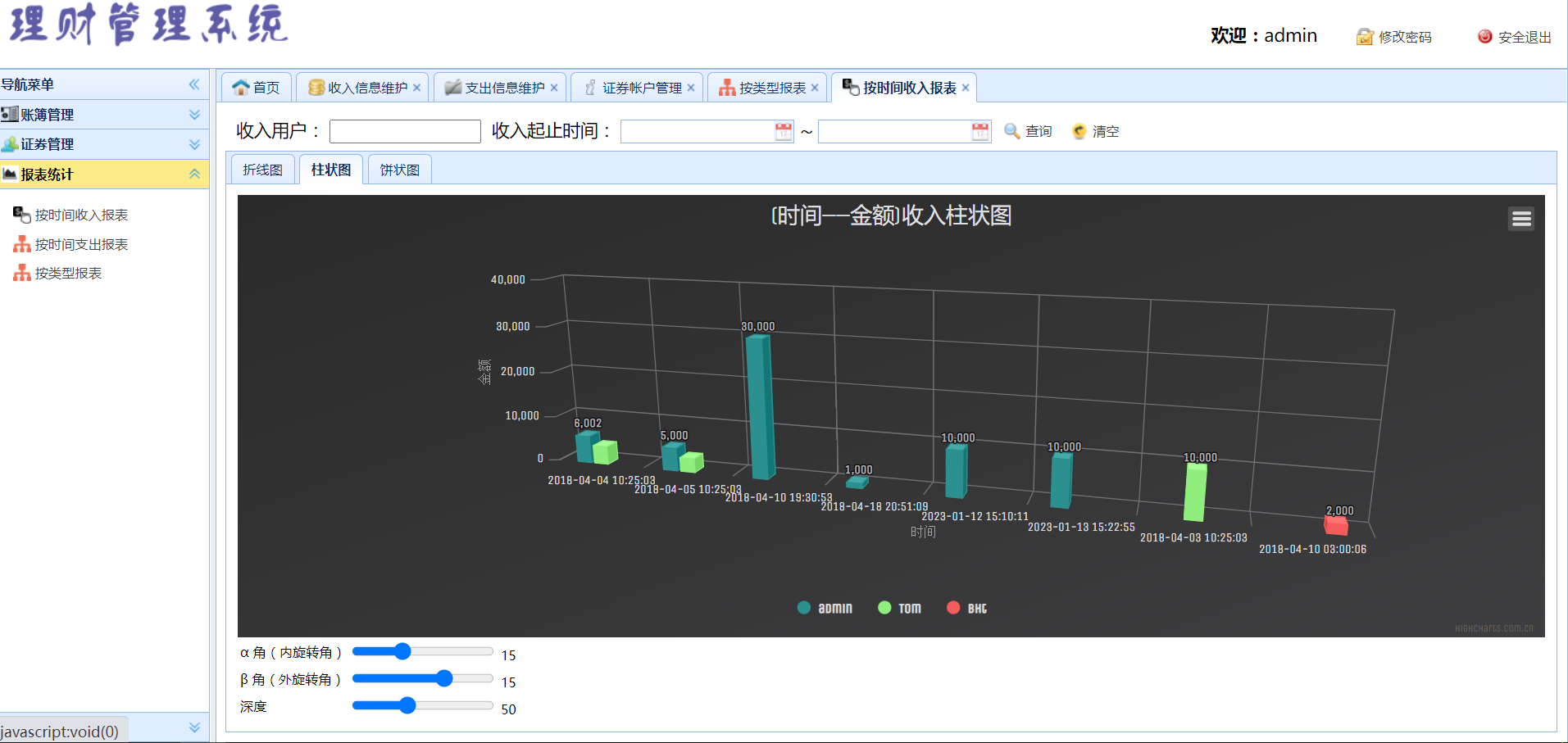Click the 账簿管理 section icon
The image size is (1568, 743).
[10, 114]
